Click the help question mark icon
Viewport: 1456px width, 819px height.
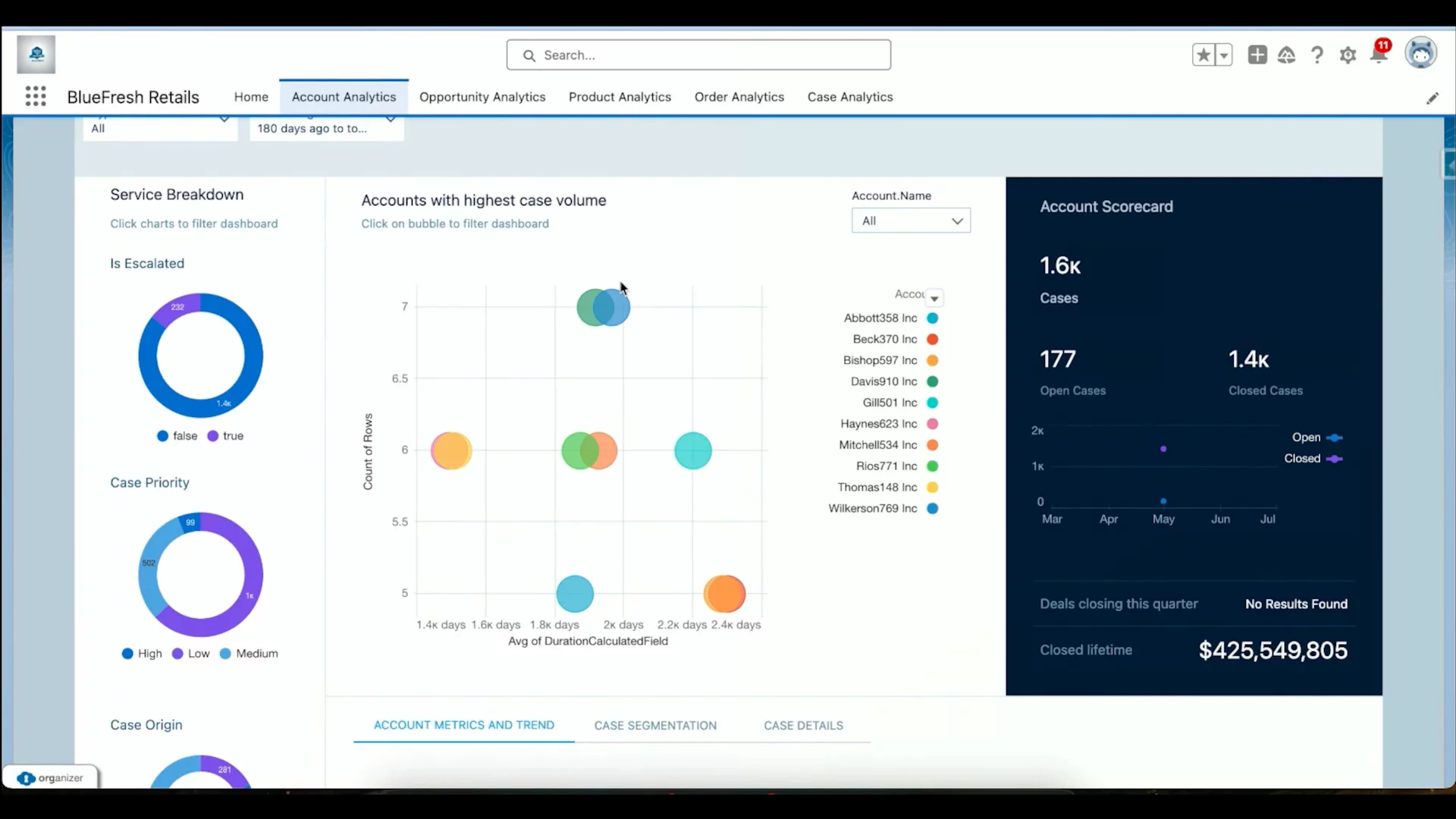pyautogui.click(x=1317, y=55)
